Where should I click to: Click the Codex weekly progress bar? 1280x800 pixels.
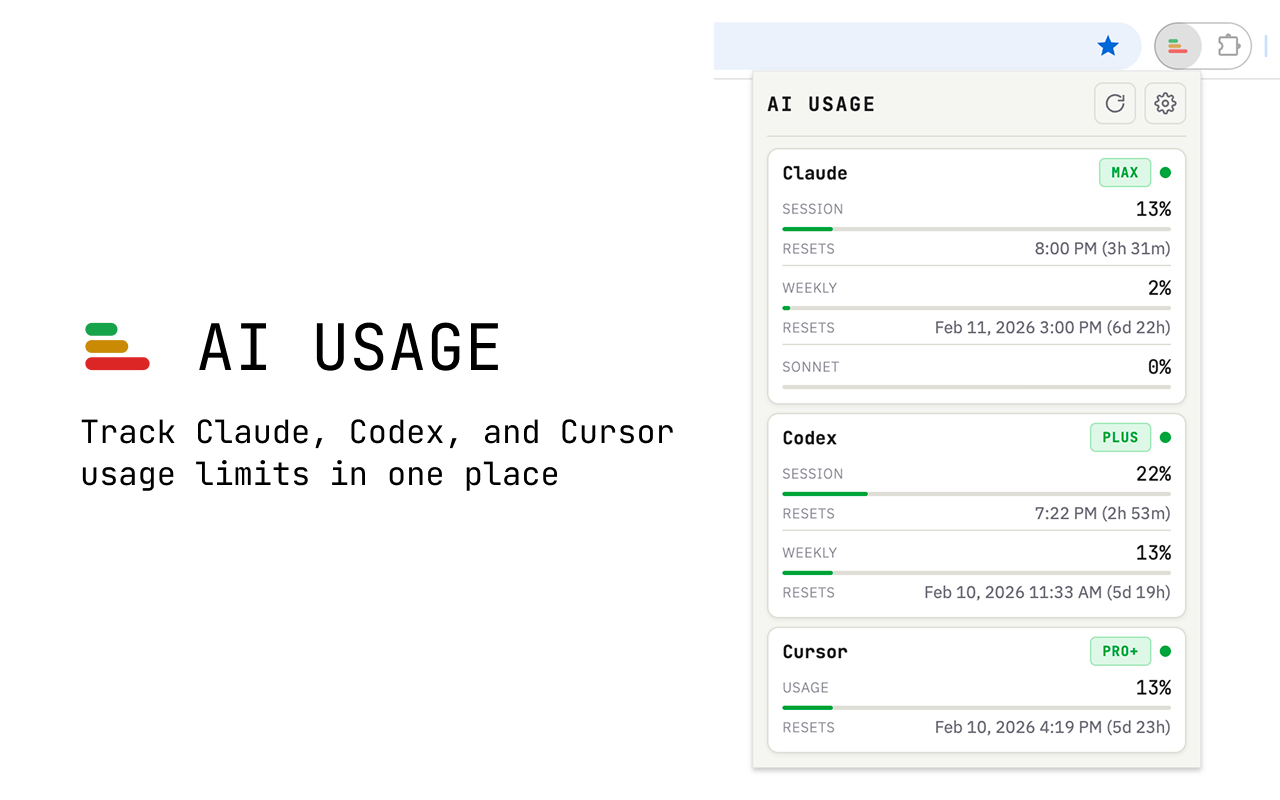click(976, 573)
